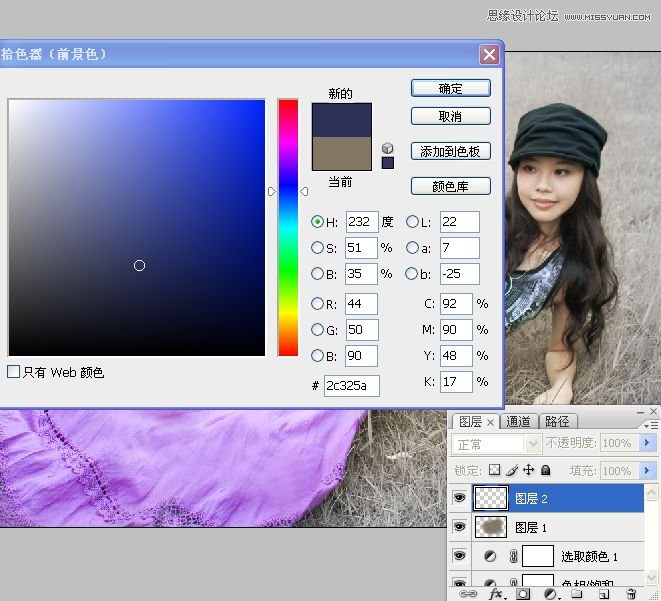This screenshot has width=661, height=601.
Task: Click the hex field showing 2c325a
Action: pos(352,386)
